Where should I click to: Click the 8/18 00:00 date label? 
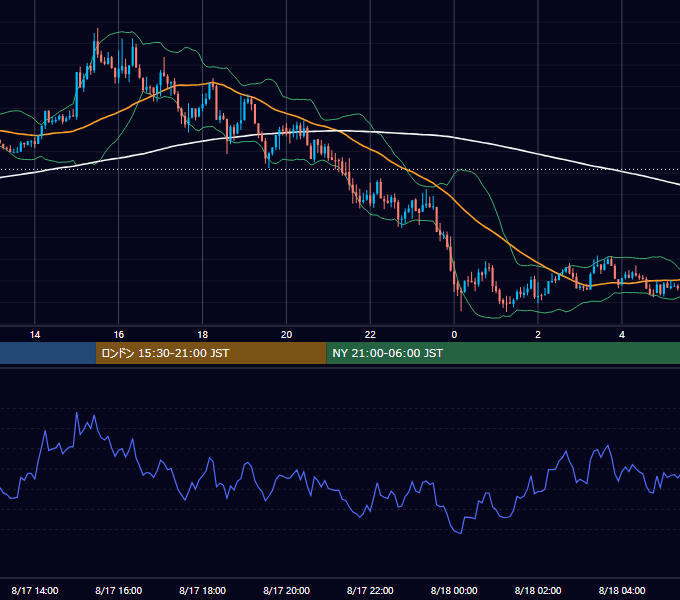pyautogui.click(x=454, y=590)
